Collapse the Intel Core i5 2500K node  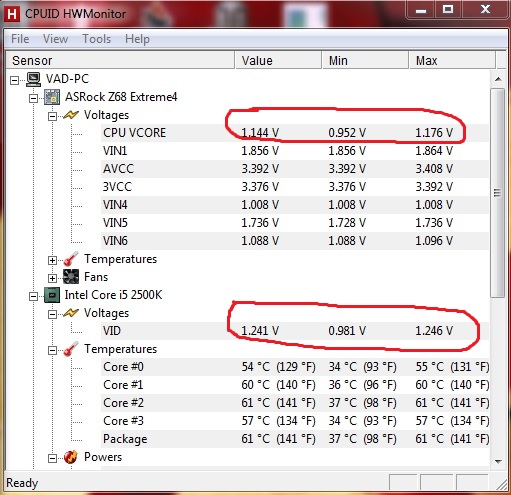pos(33,296)
